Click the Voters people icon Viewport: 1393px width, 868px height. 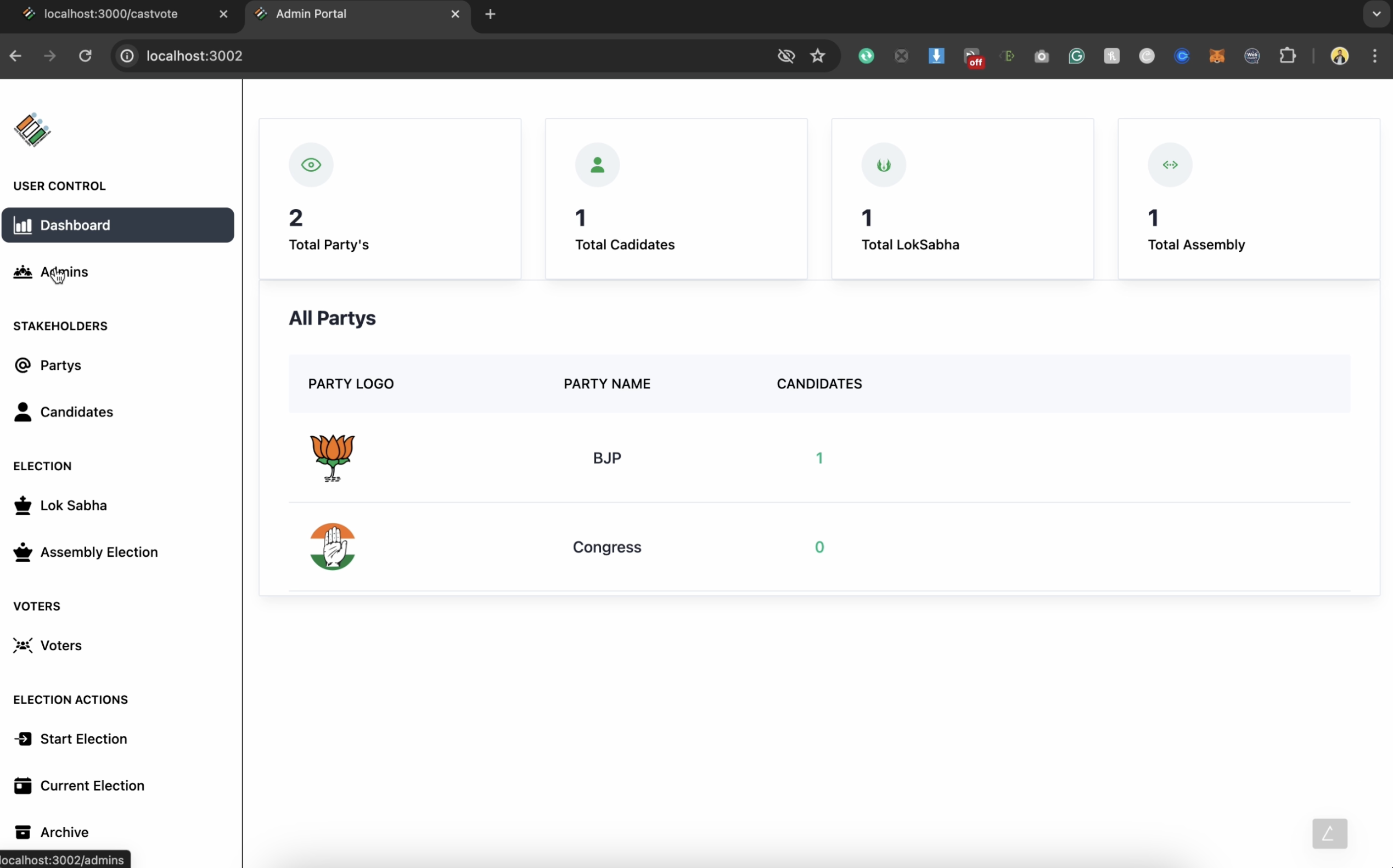click(23, 645)
